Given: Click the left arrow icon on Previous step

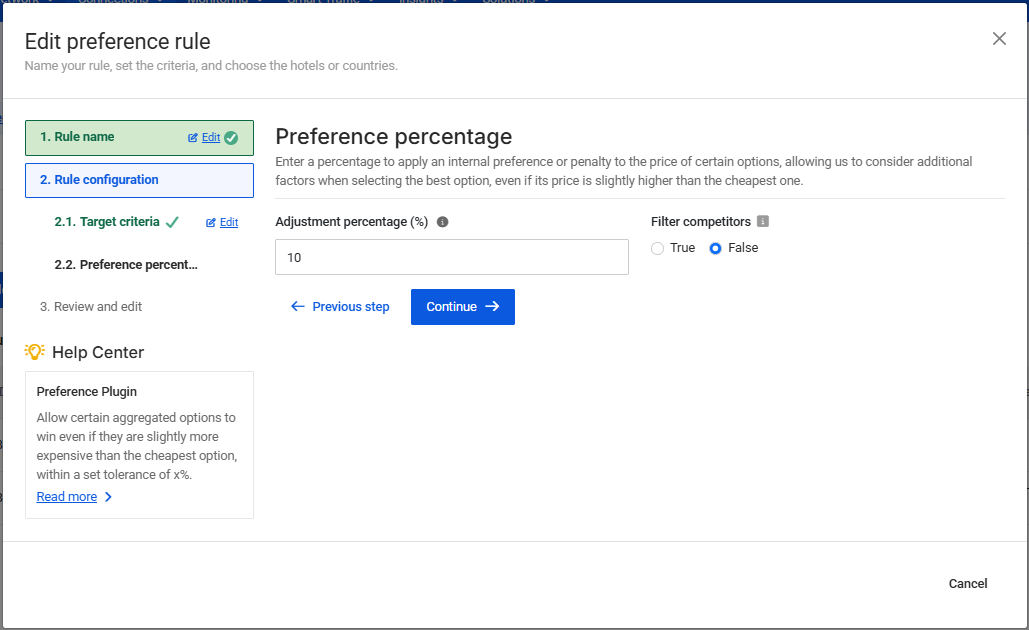Looking at the screenshot, I should click(x=297, y=306).
